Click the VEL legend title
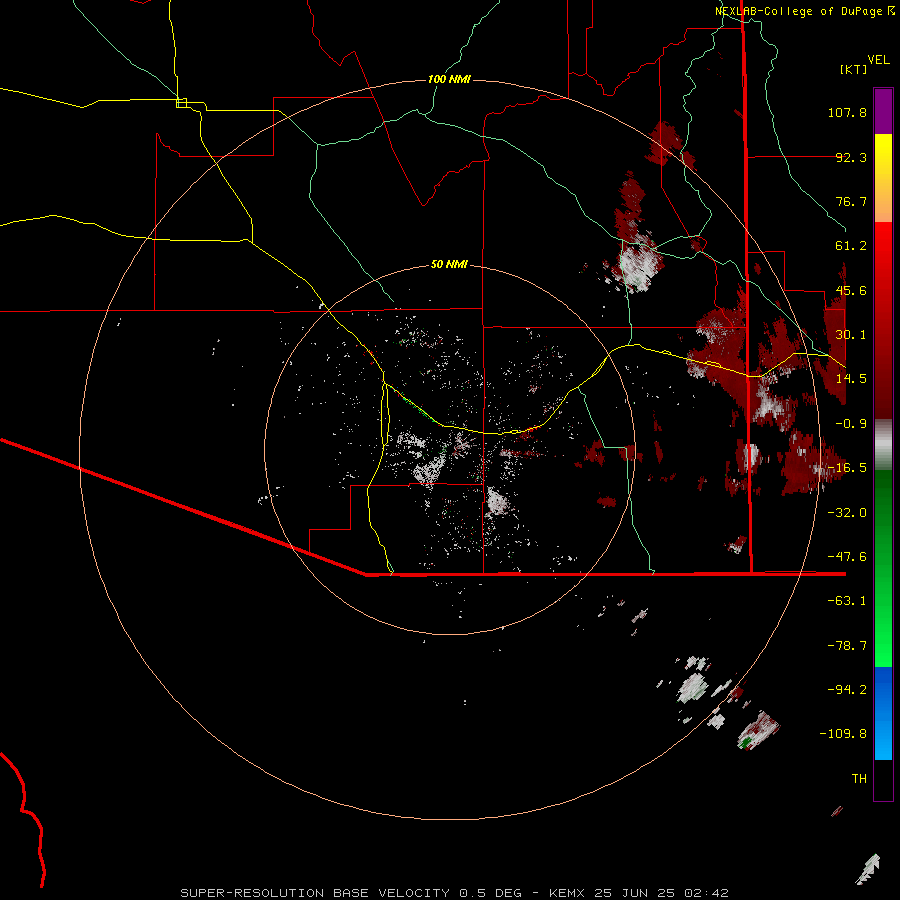 pyautogui.click(x=878, y=60)
